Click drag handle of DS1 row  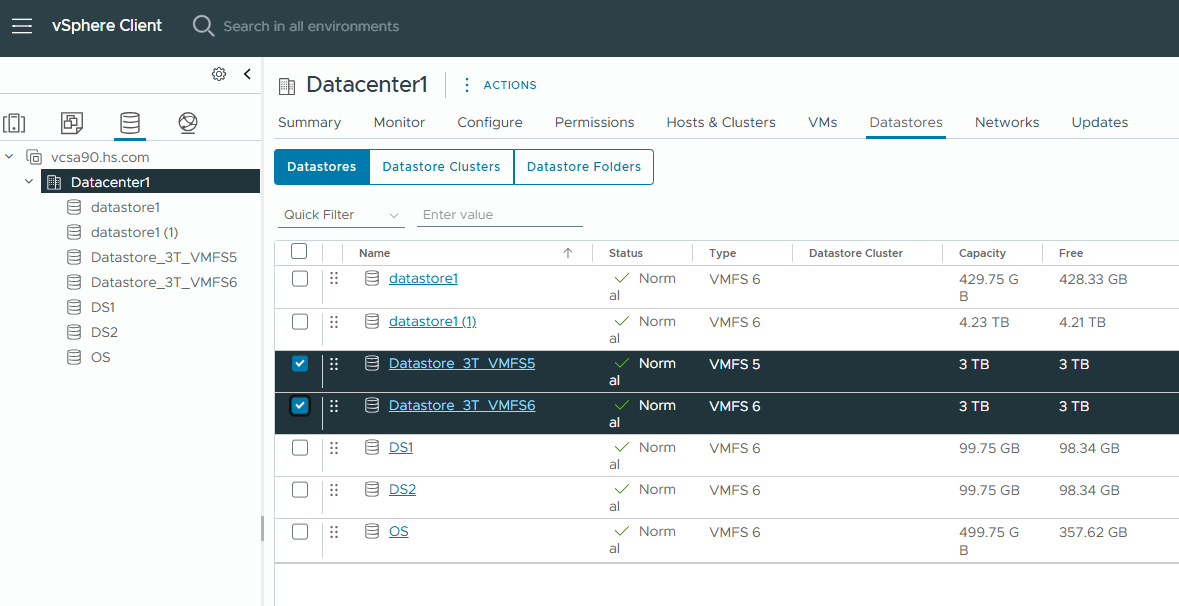334,447
